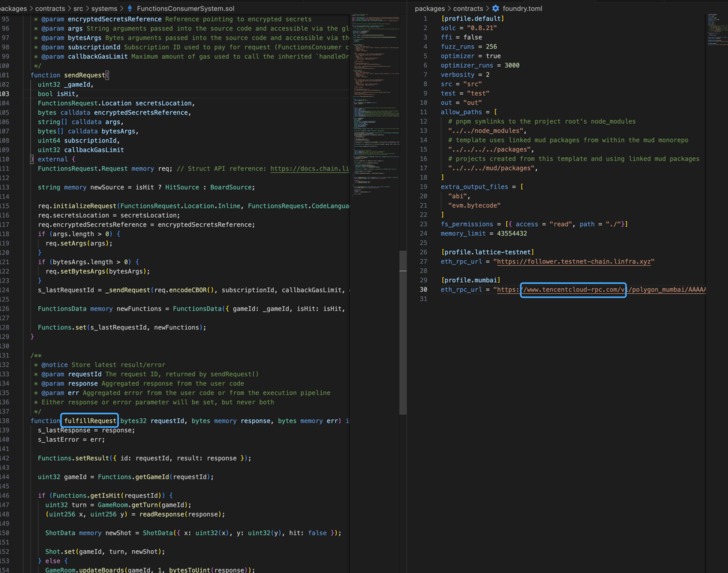Click 'GameRoom.updateBoards' call

[150, 570]
